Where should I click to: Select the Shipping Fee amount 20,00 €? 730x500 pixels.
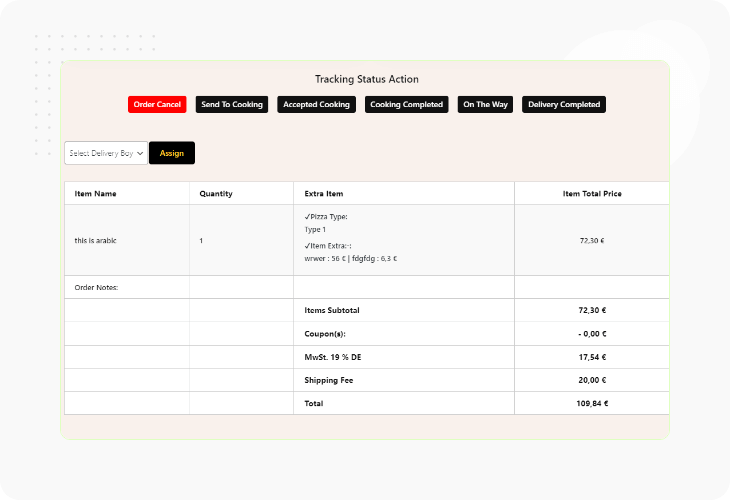pyautogui.click(x=592, y=380)
